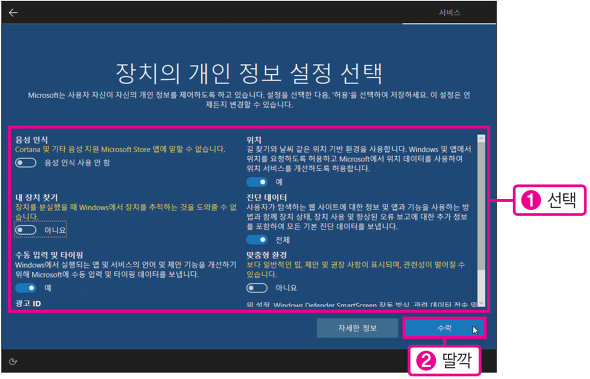
Task: Click the scrollbar up arrow
Action: click(481, 139)
